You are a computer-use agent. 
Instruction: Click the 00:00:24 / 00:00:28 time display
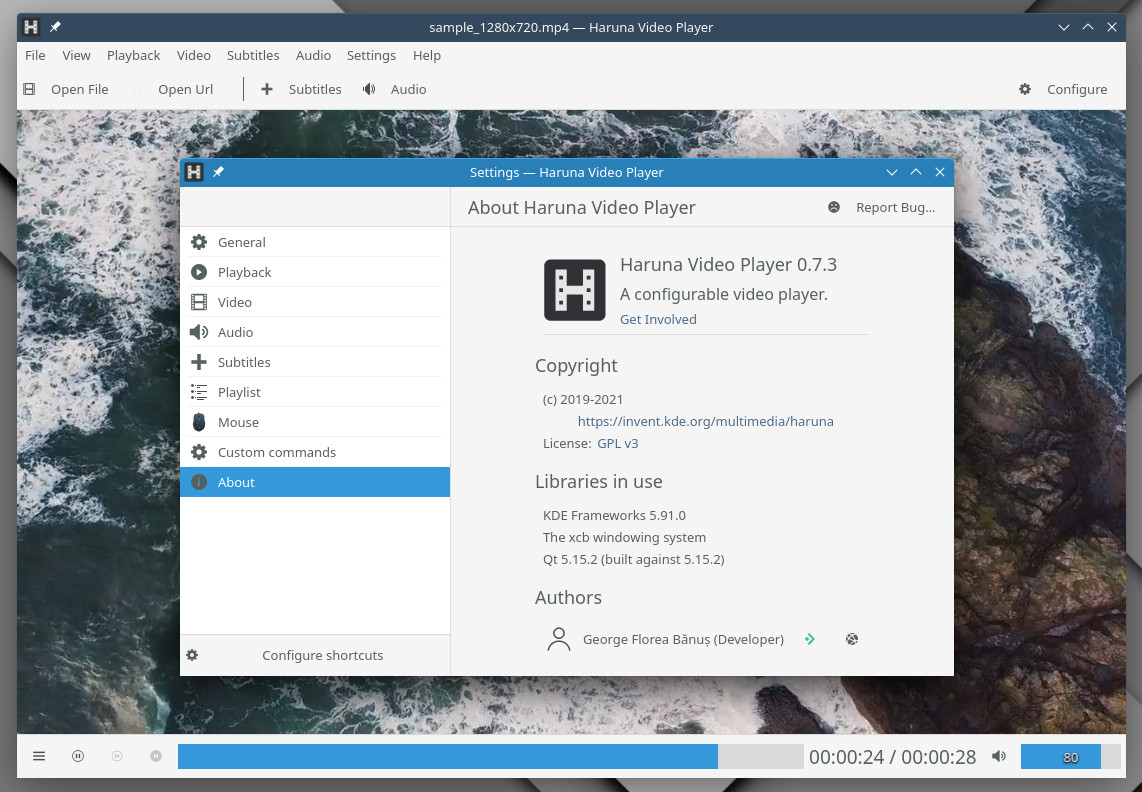point(892,757)
